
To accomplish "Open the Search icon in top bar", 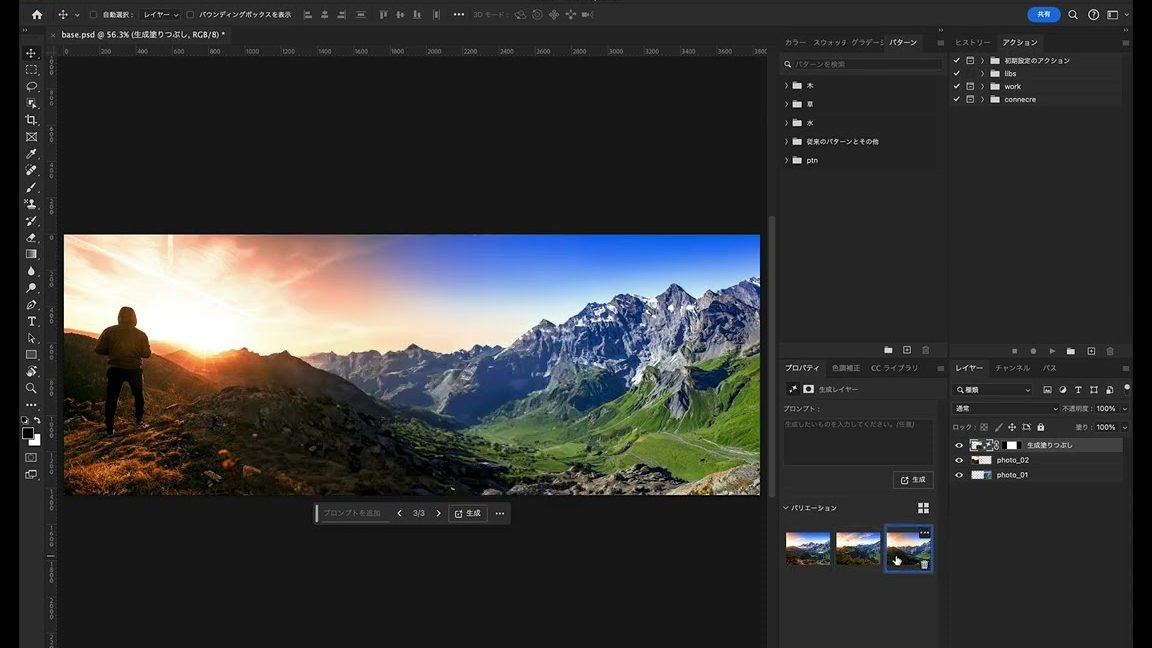I will pos(1073,15).
